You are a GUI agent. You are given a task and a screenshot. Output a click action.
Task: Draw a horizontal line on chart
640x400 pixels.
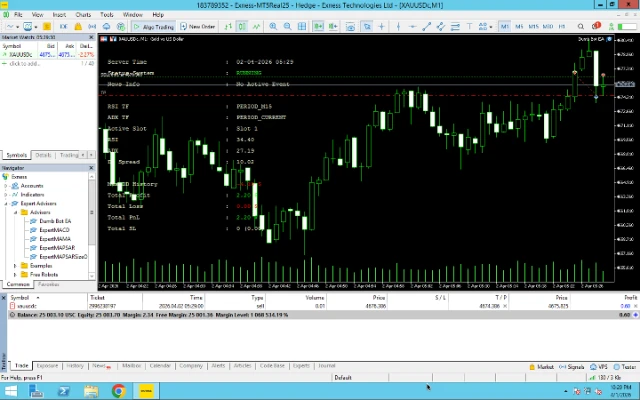click(x=413, y=27)
